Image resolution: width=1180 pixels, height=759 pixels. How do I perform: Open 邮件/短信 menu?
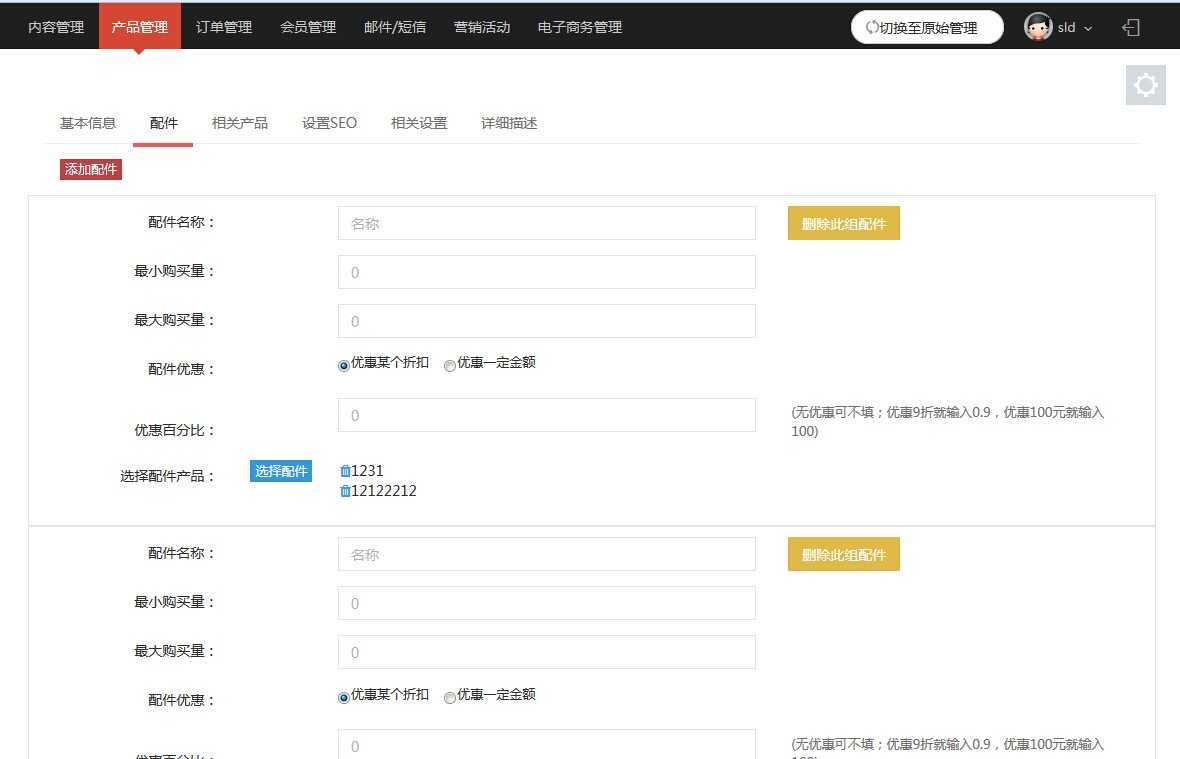395,27
